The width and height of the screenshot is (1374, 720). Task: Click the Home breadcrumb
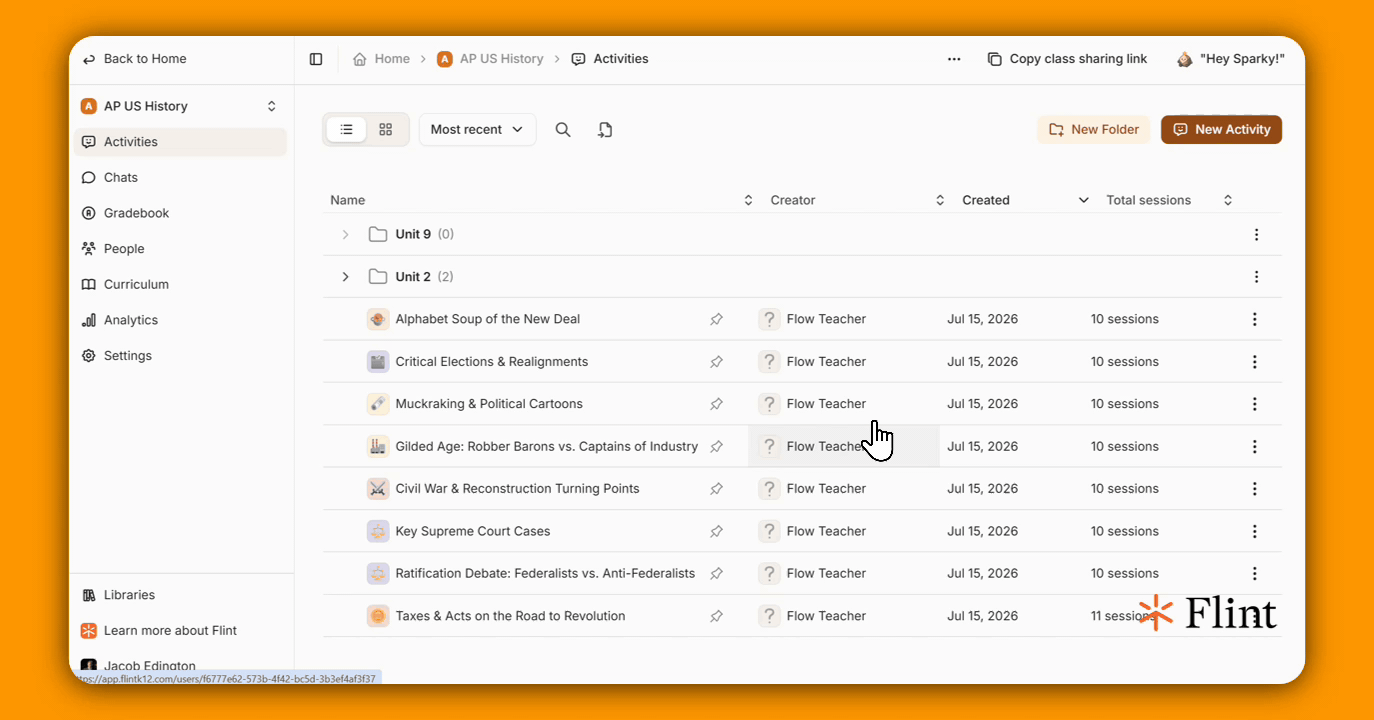pyautogui.click(x=381, y=59)
